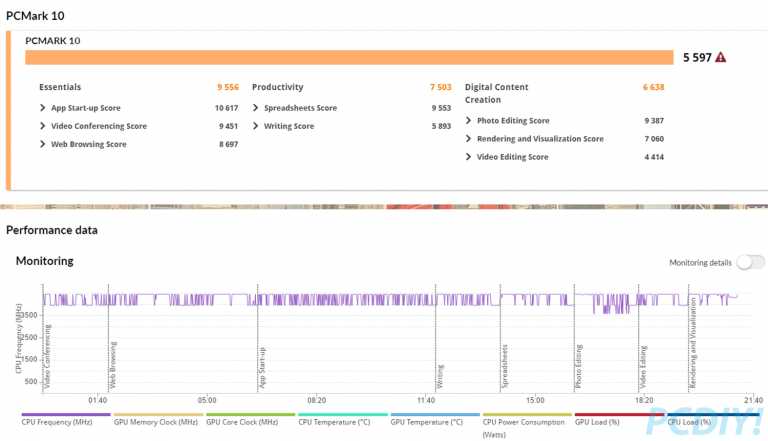
Task: Toggle GPU Memory Clock (MHz) legend series
Action: [x=158, y=419]
